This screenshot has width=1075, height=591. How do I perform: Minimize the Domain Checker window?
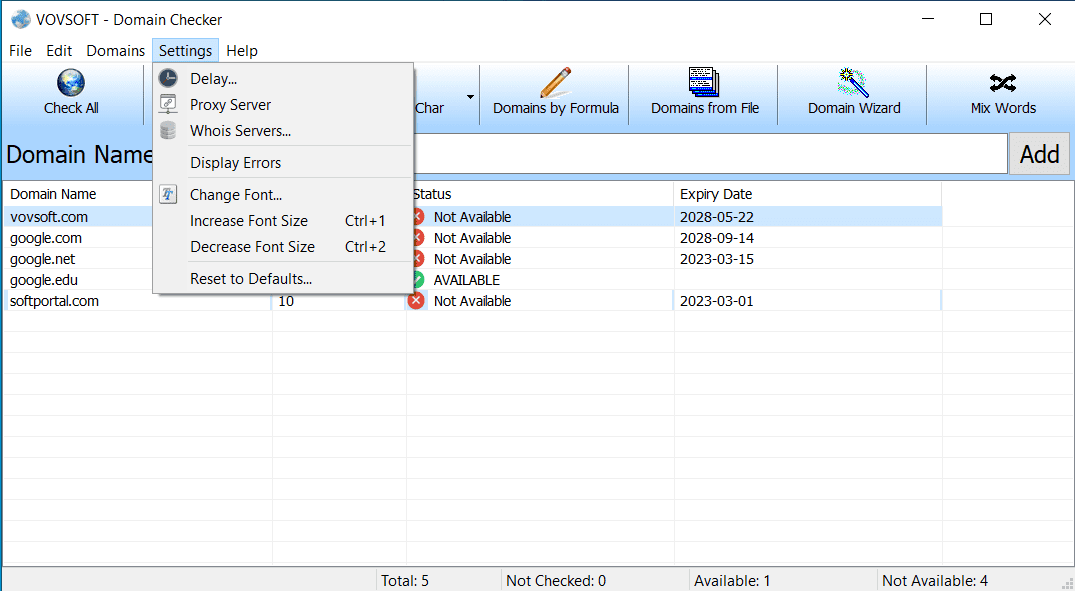click(x=927, y=19)
